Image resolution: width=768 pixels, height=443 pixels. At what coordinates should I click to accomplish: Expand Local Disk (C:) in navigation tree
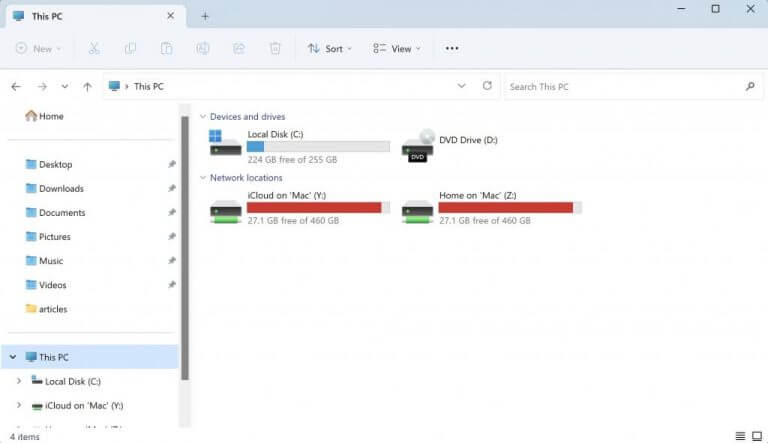point(19,381)
